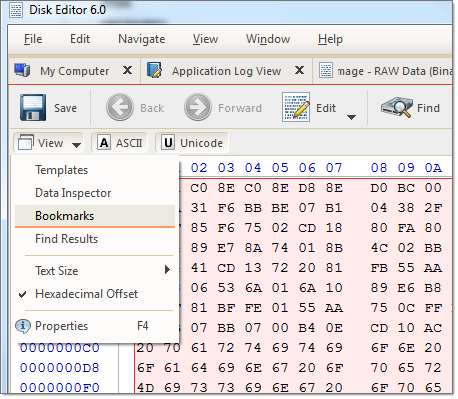This screenshot has height=399, width=458.
Task: Click hex byte FB in hex grid
Action: click(379, 268)
